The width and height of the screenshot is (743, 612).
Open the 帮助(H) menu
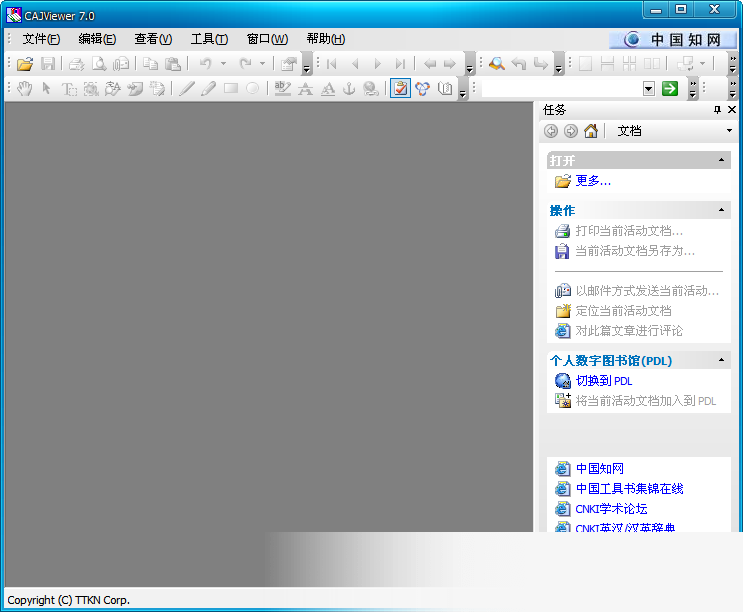(x=326, y=39)
